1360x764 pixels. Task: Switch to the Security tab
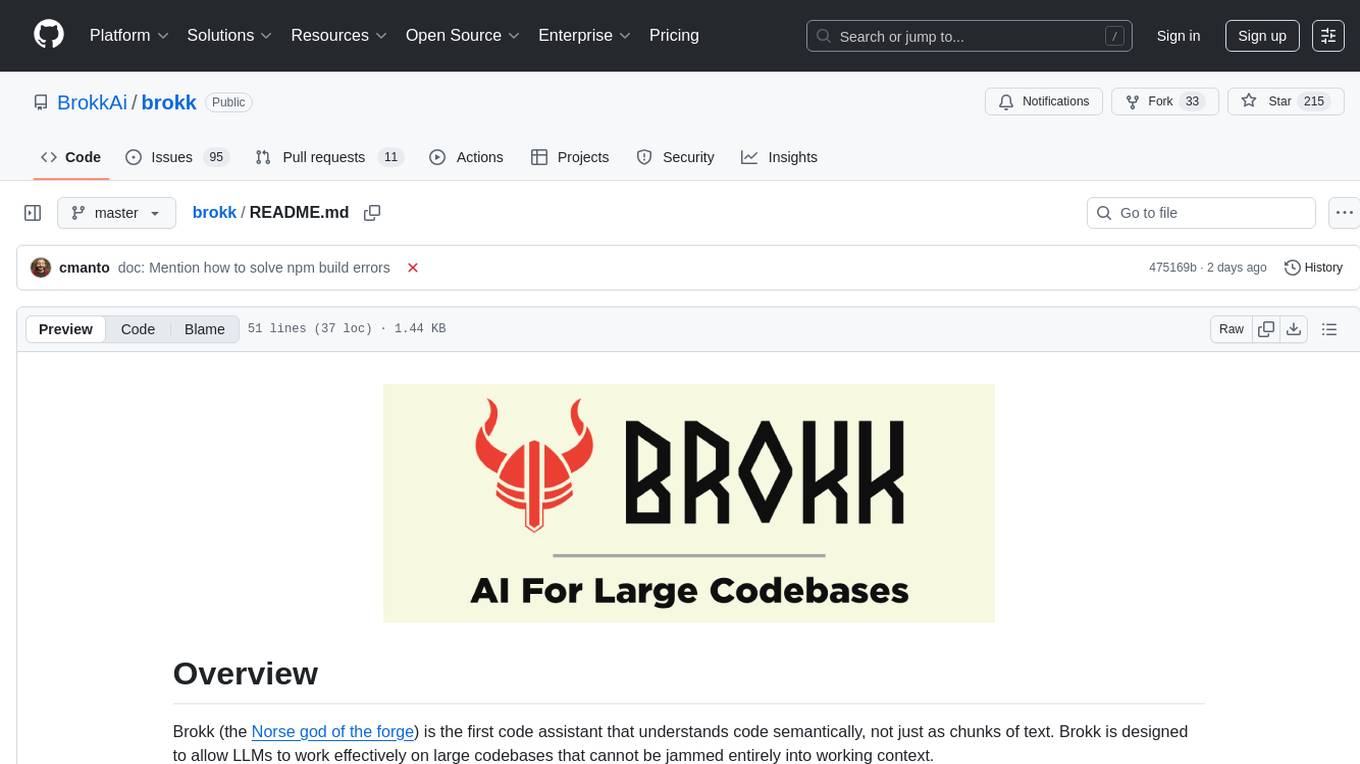click(676, 157)
